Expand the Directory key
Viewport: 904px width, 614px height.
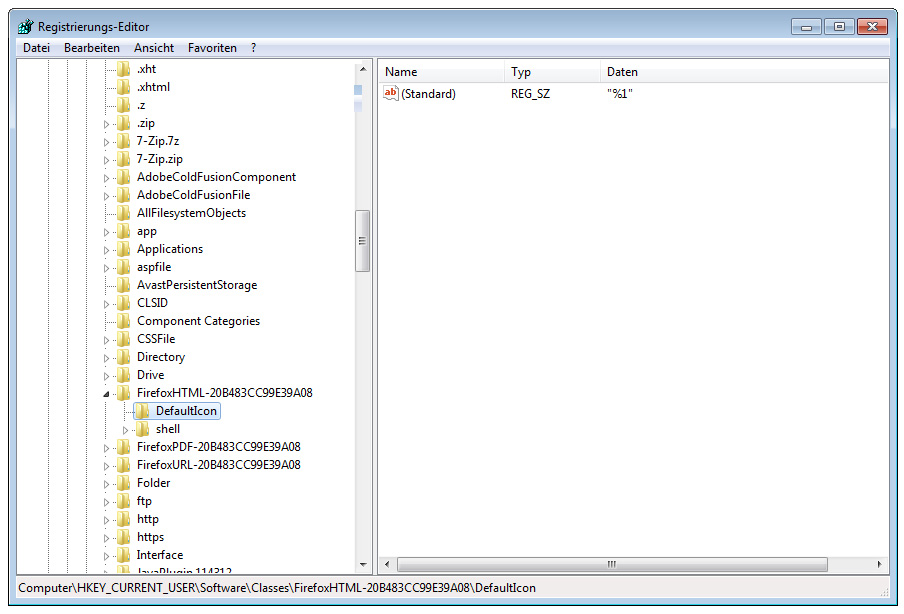(x=107, y=357)
